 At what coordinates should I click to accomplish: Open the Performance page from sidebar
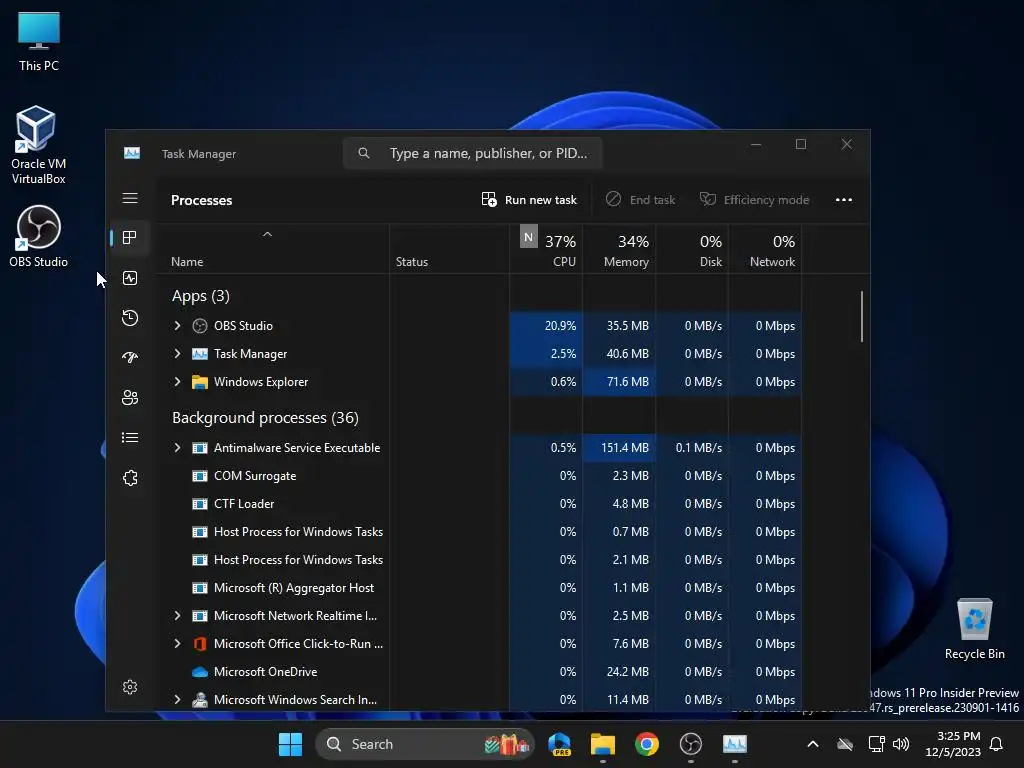click(x=130, y=278)
